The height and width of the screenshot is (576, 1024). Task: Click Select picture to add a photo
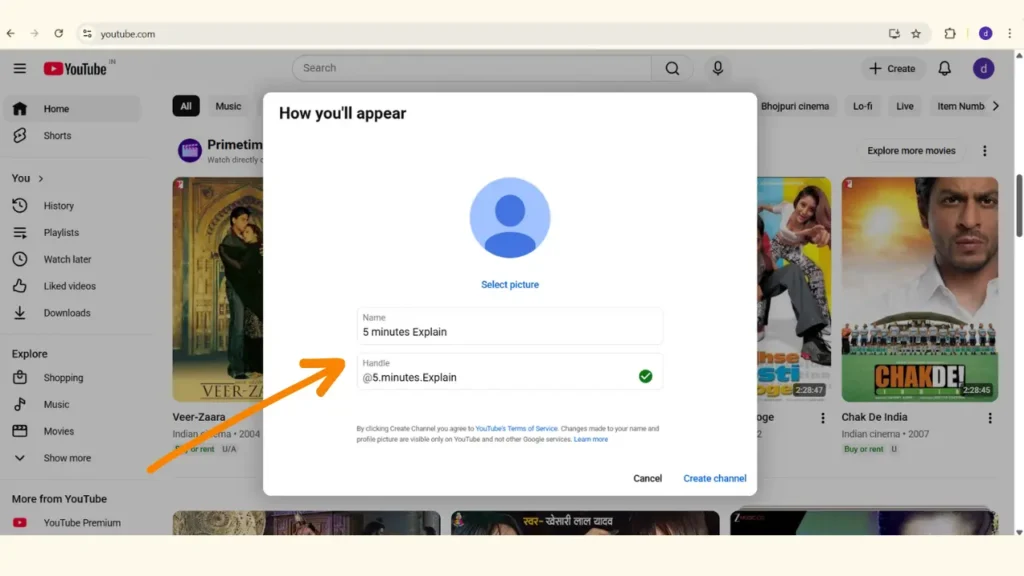click(x=510, y=284)
